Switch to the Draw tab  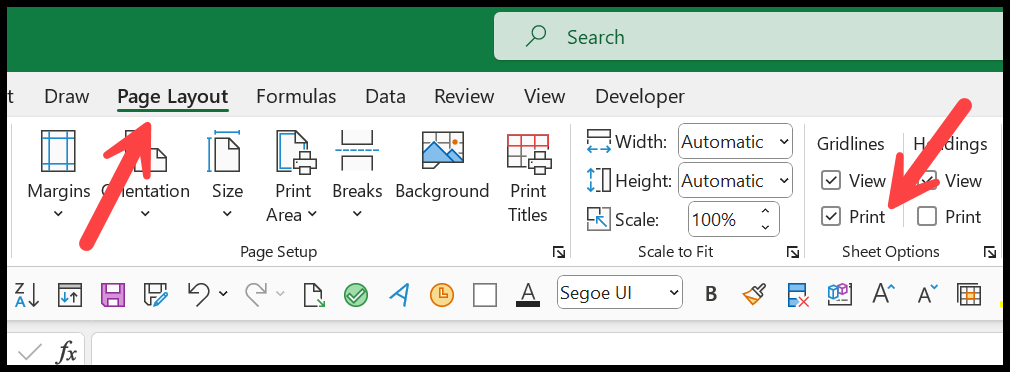(x=67, y=97)
